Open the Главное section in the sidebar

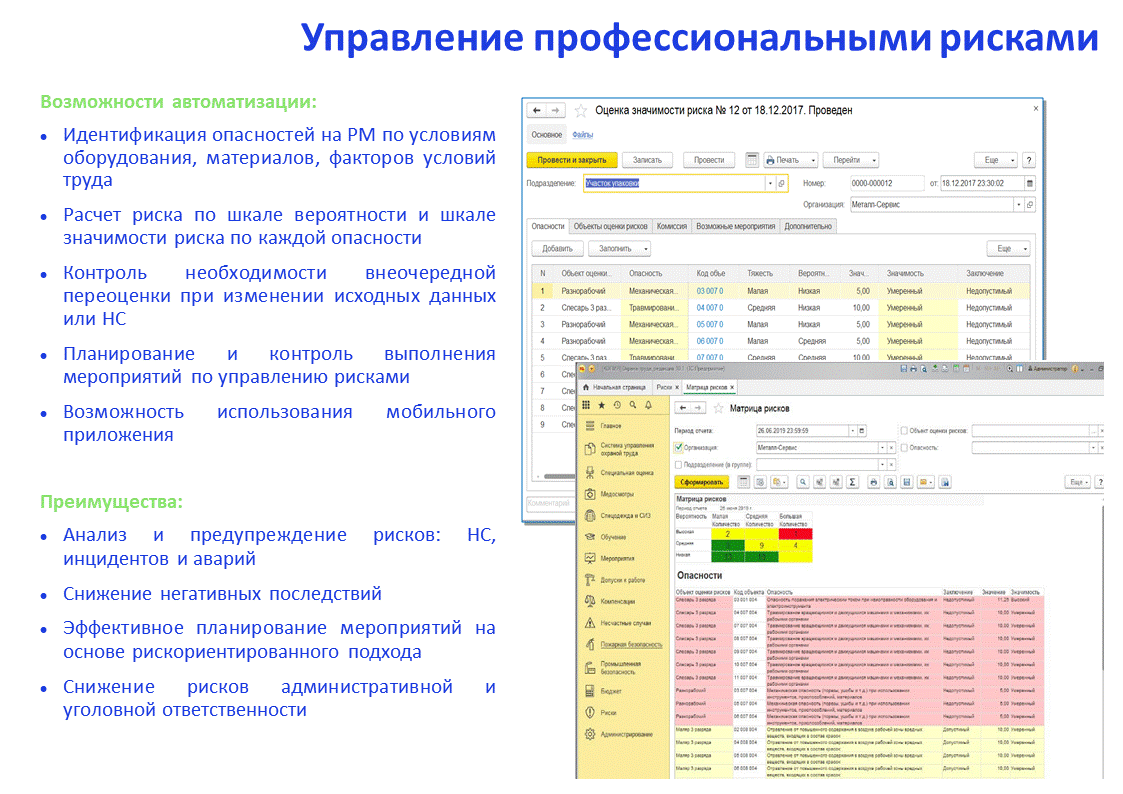click(610, 426)
